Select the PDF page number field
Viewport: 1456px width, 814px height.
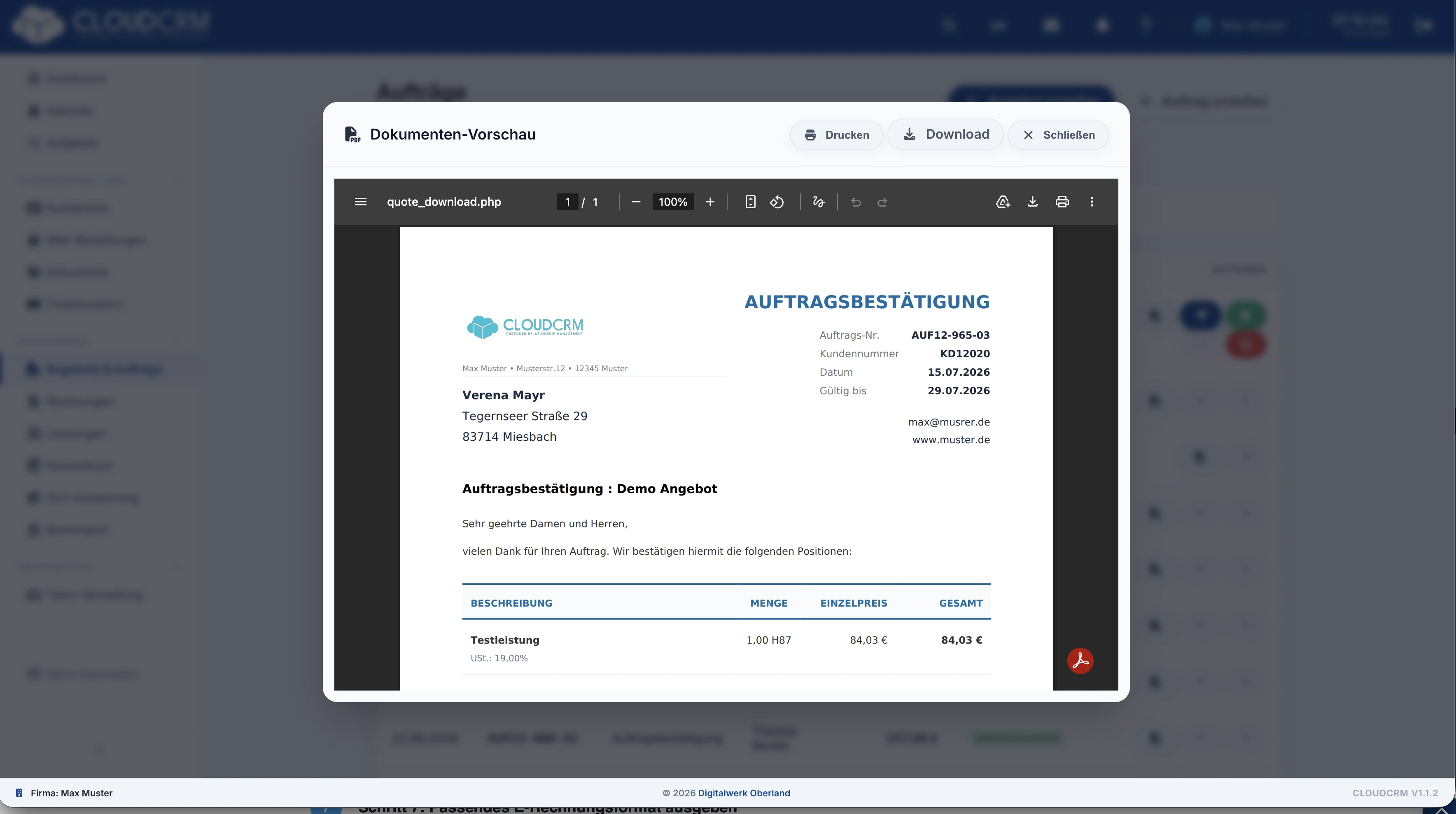tap(567, 202)
